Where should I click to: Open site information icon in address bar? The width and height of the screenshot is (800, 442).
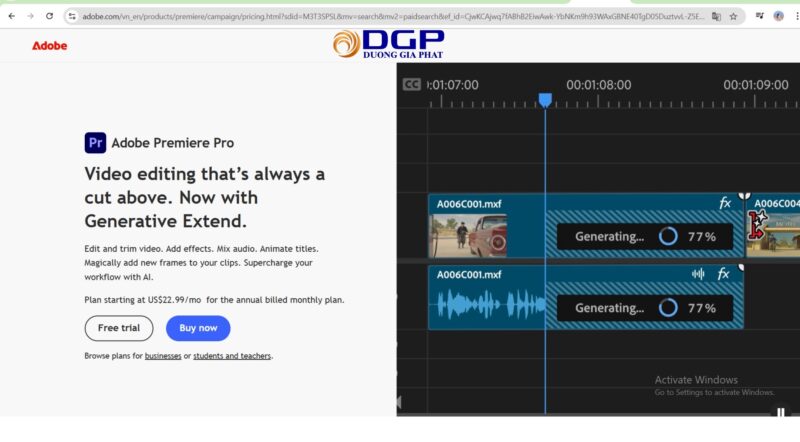click(x=72, y=16)
